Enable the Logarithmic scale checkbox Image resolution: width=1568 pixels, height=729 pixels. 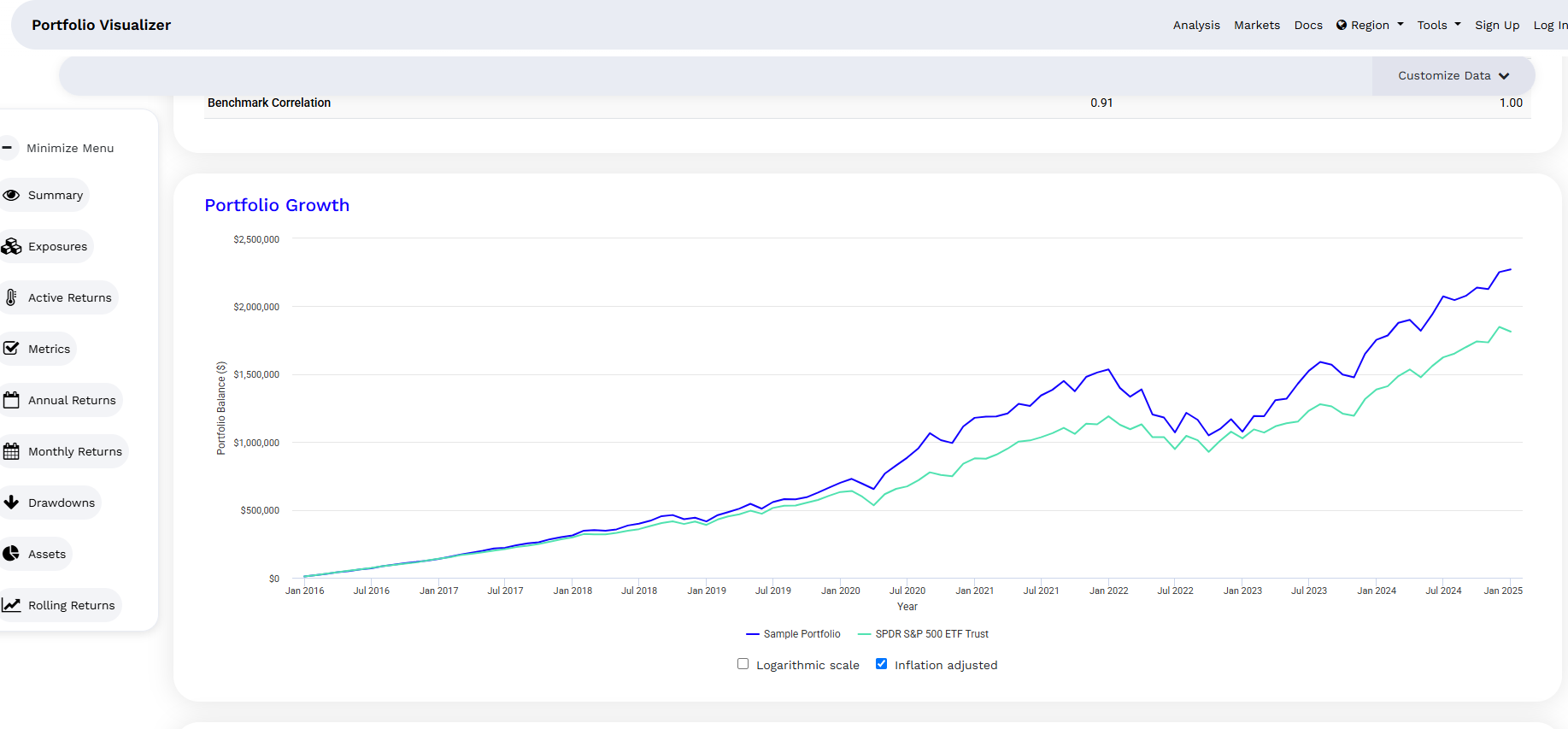pyautogui.click(x=743, y=664)
